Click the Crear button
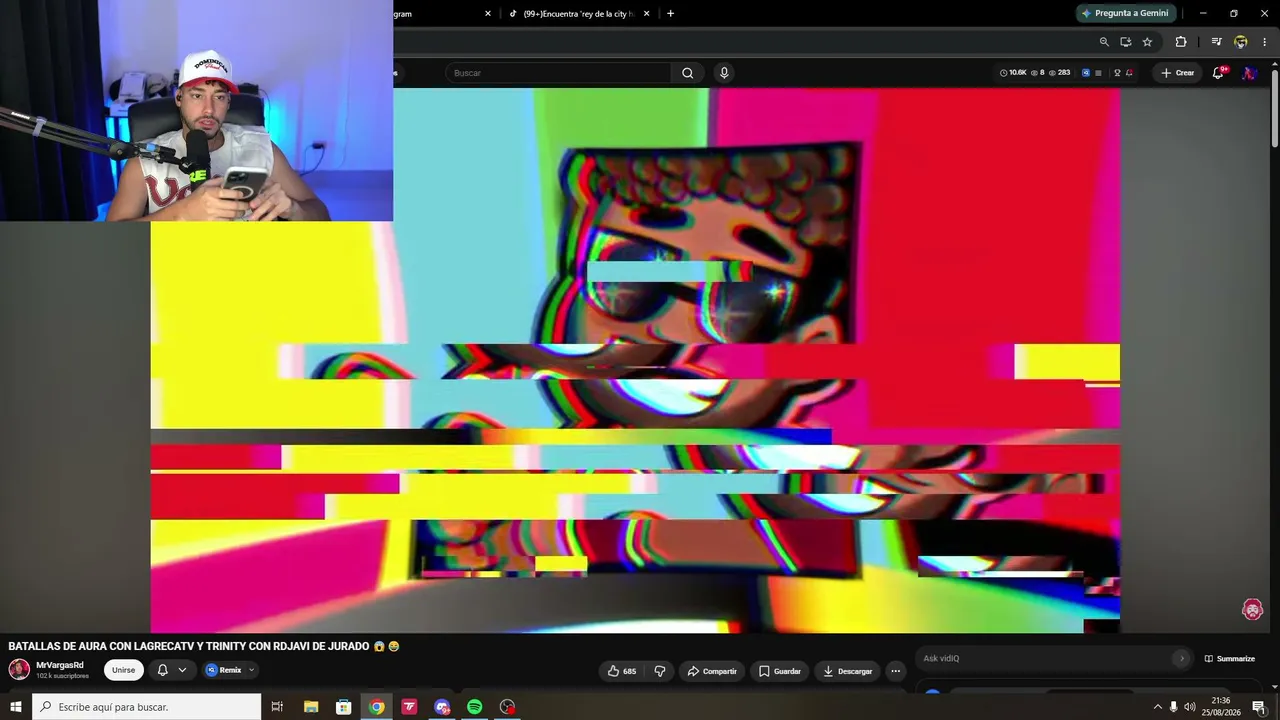Viewport: 1280px width, 720px height. coord(1177,73)
